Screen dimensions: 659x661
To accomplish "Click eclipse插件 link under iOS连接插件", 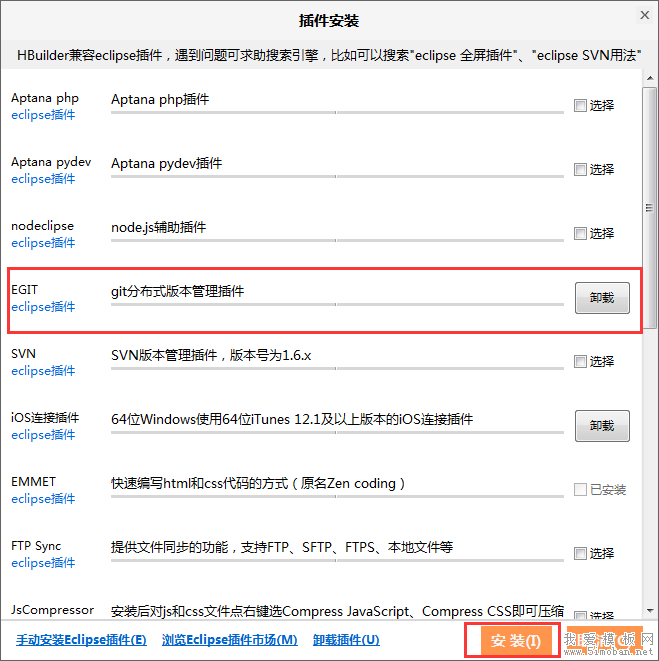I will click(x=43, y=435).
